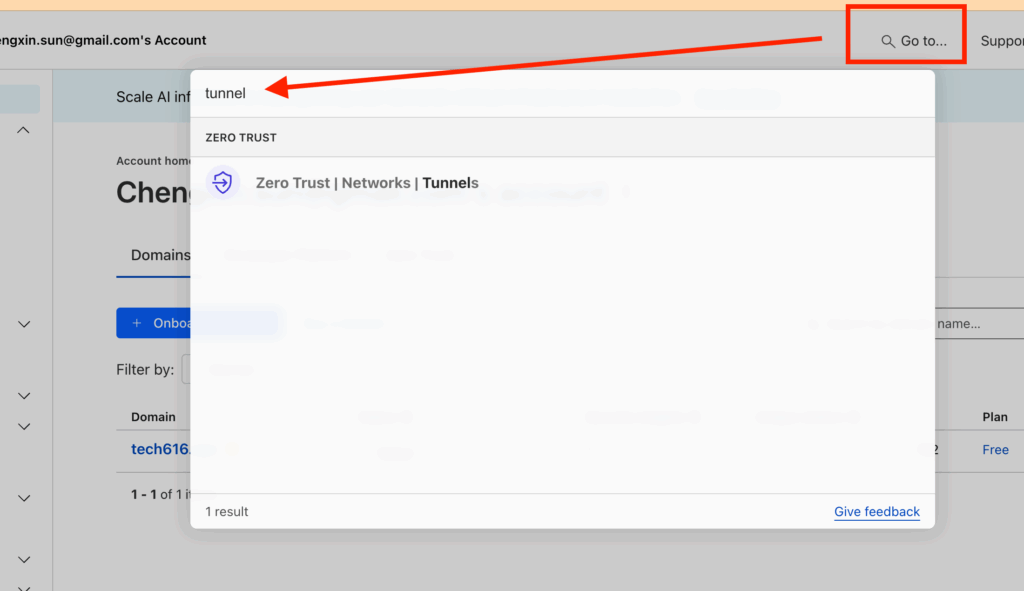Click the Domain column header
Viewport: 1024px width, 591px height.
[x=153, y=417]
